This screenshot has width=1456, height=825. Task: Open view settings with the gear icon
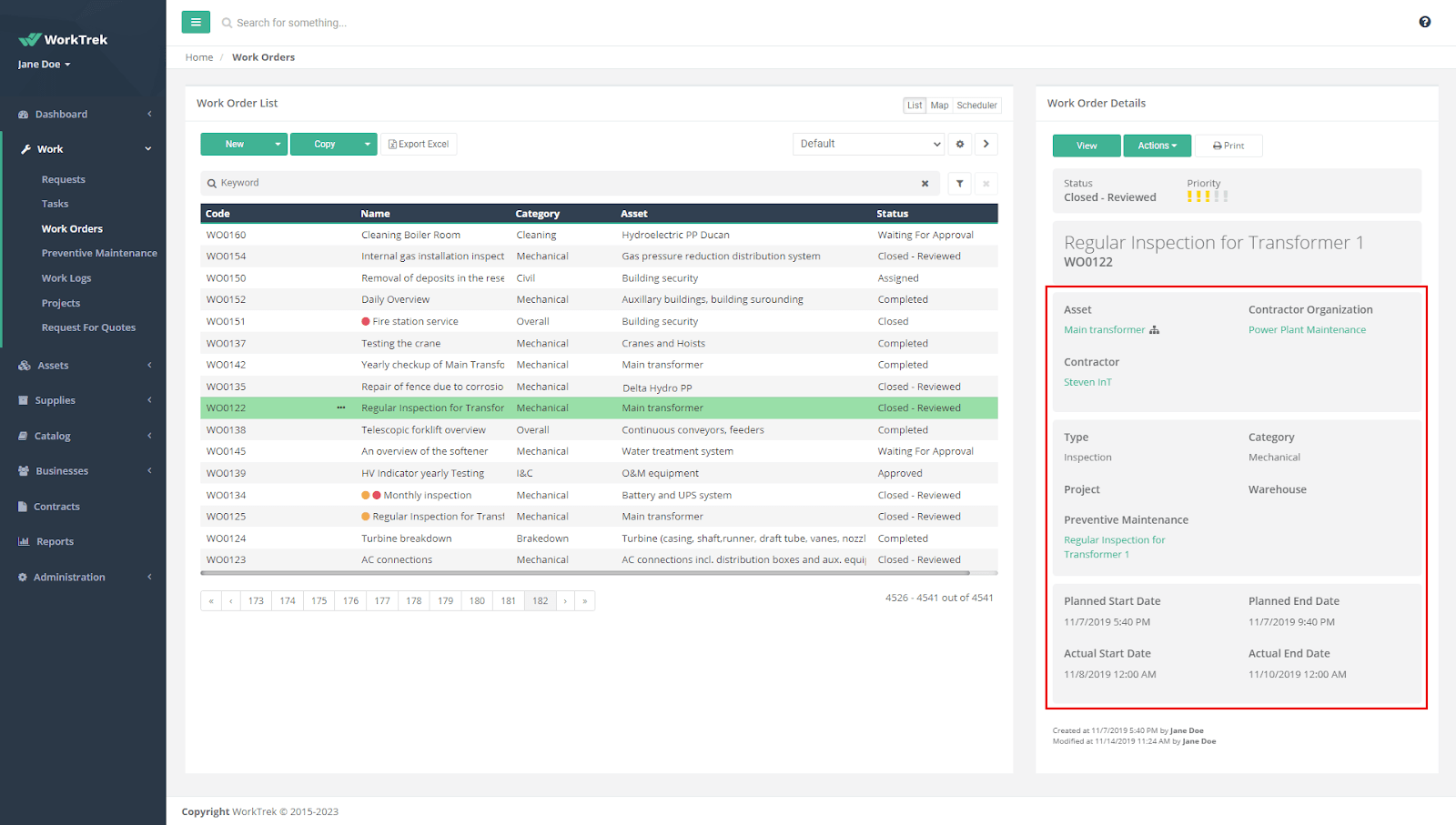click(x=960, y=144)
